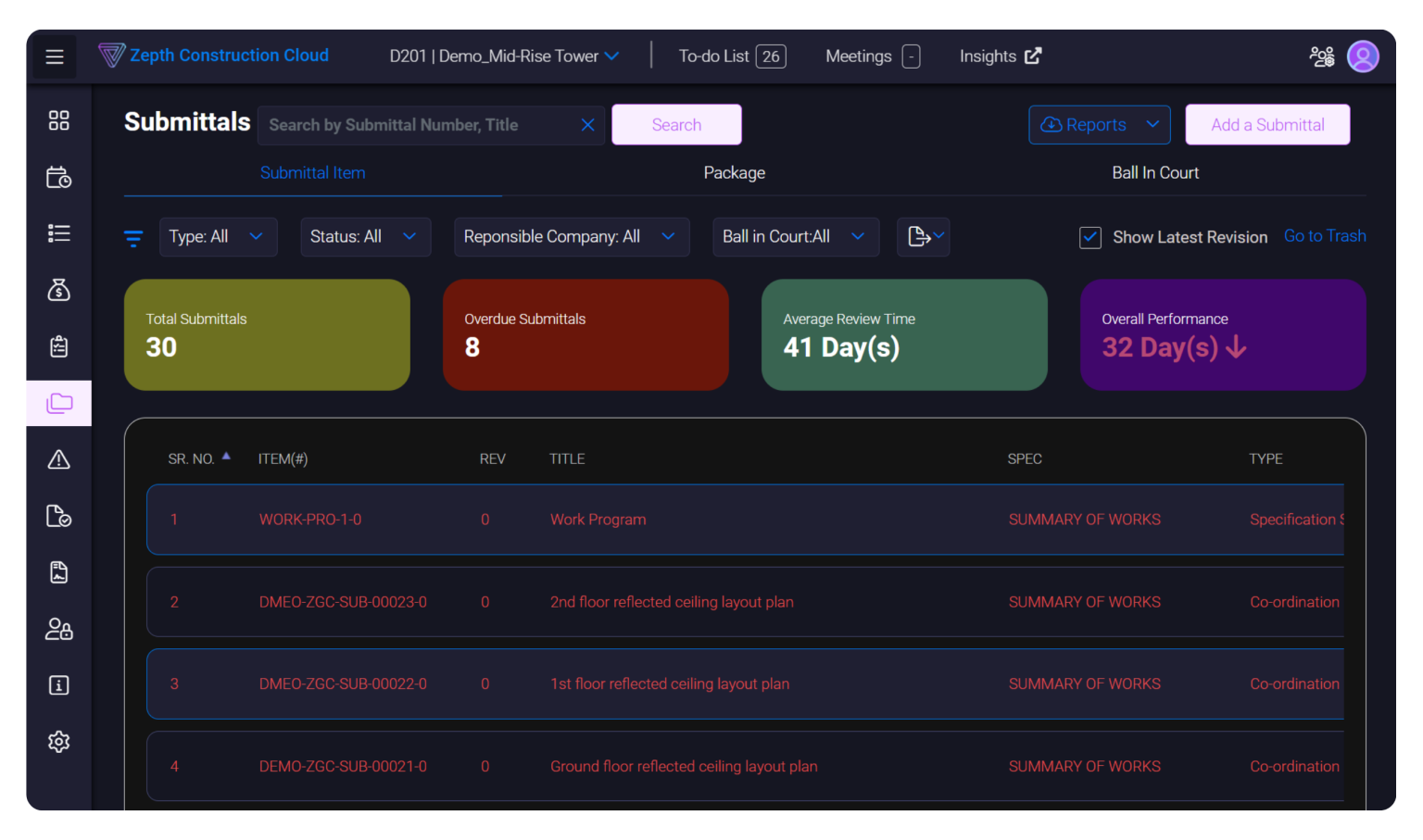Image resolution: width=1423 pixels, height=840 pixels.
Task: Open the document approval icon in sidebar
Action: point(59,516)
